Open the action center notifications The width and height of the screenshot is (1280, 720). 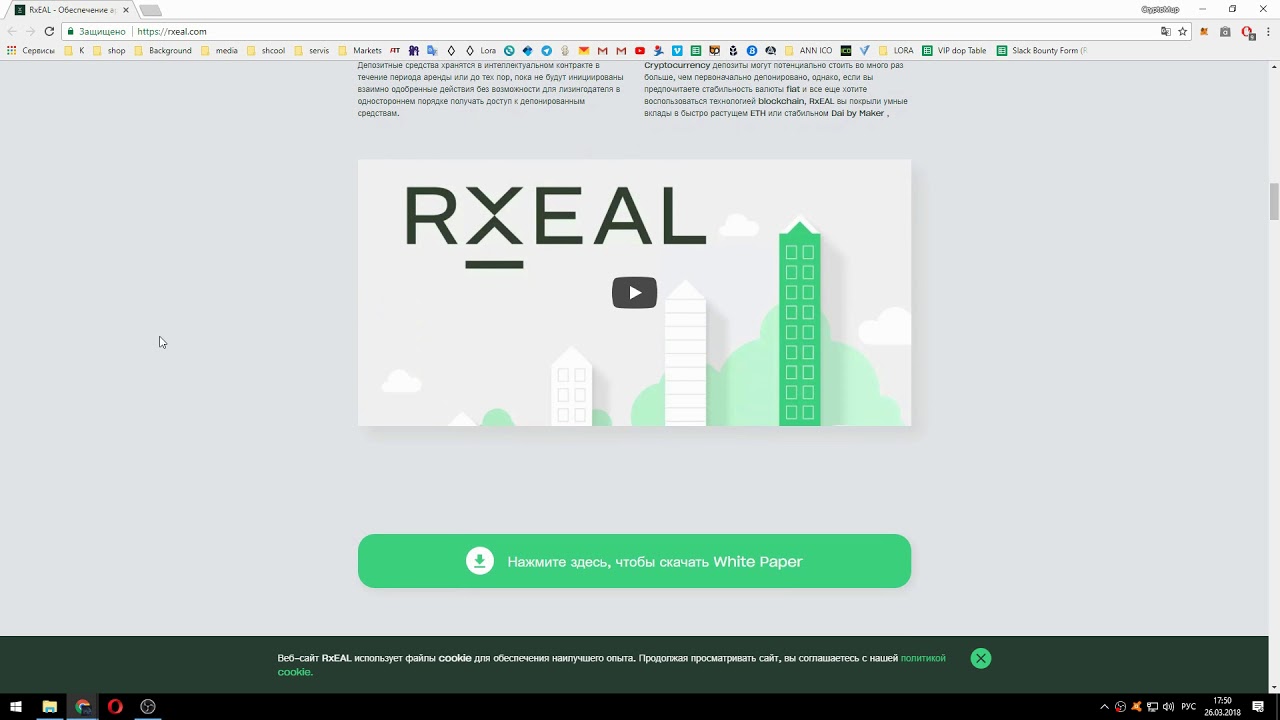pyautogui.click(x=1259, y=707)
